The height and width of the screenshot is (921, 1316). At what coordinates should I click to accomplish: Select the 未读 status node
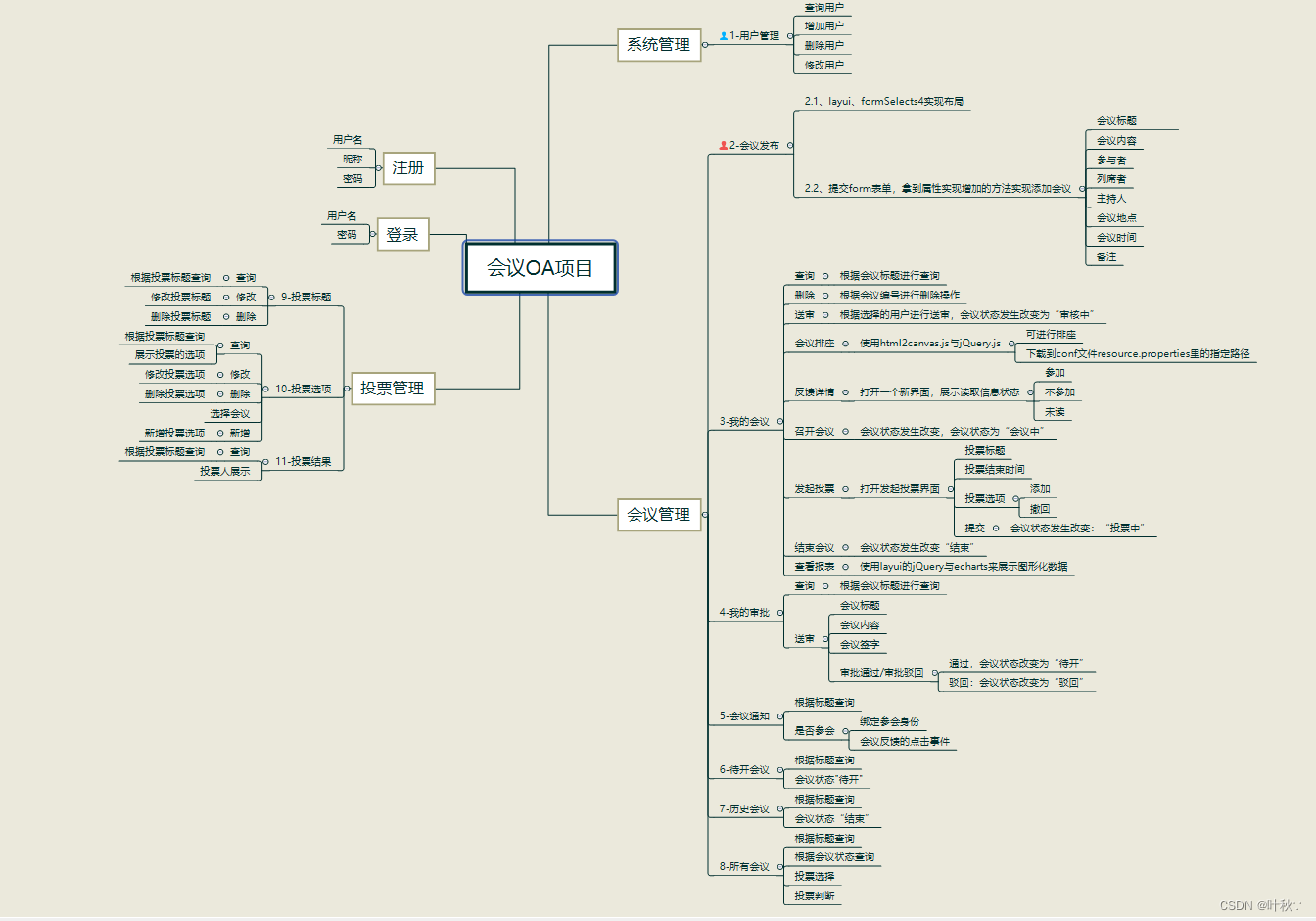coord(1055,413)
